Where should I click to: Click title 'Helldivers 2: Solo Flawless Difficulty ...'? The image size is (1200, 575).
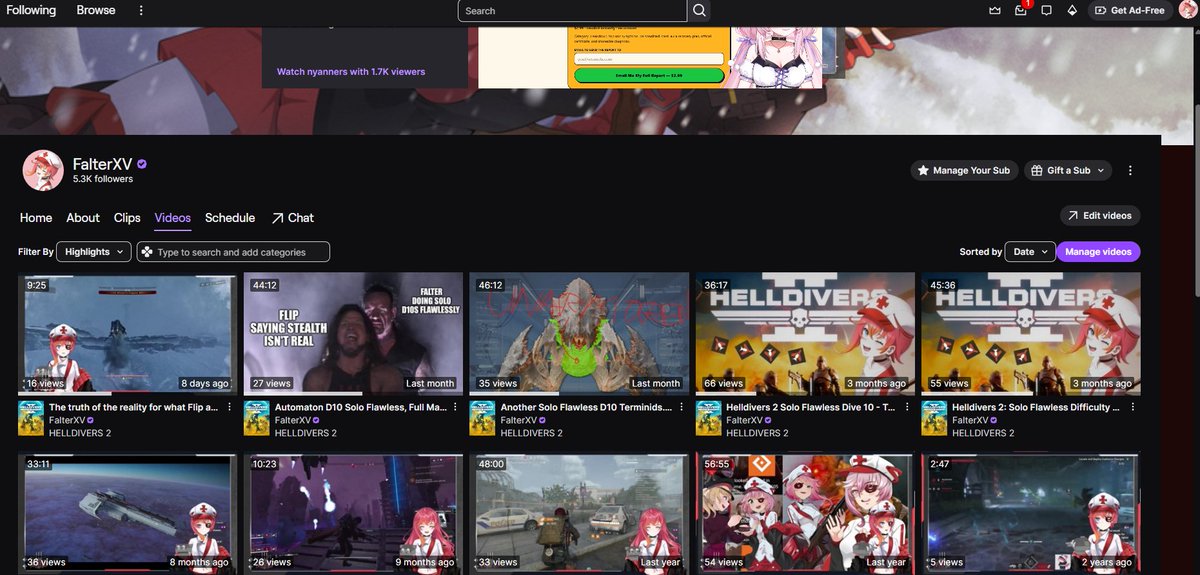1037,407
